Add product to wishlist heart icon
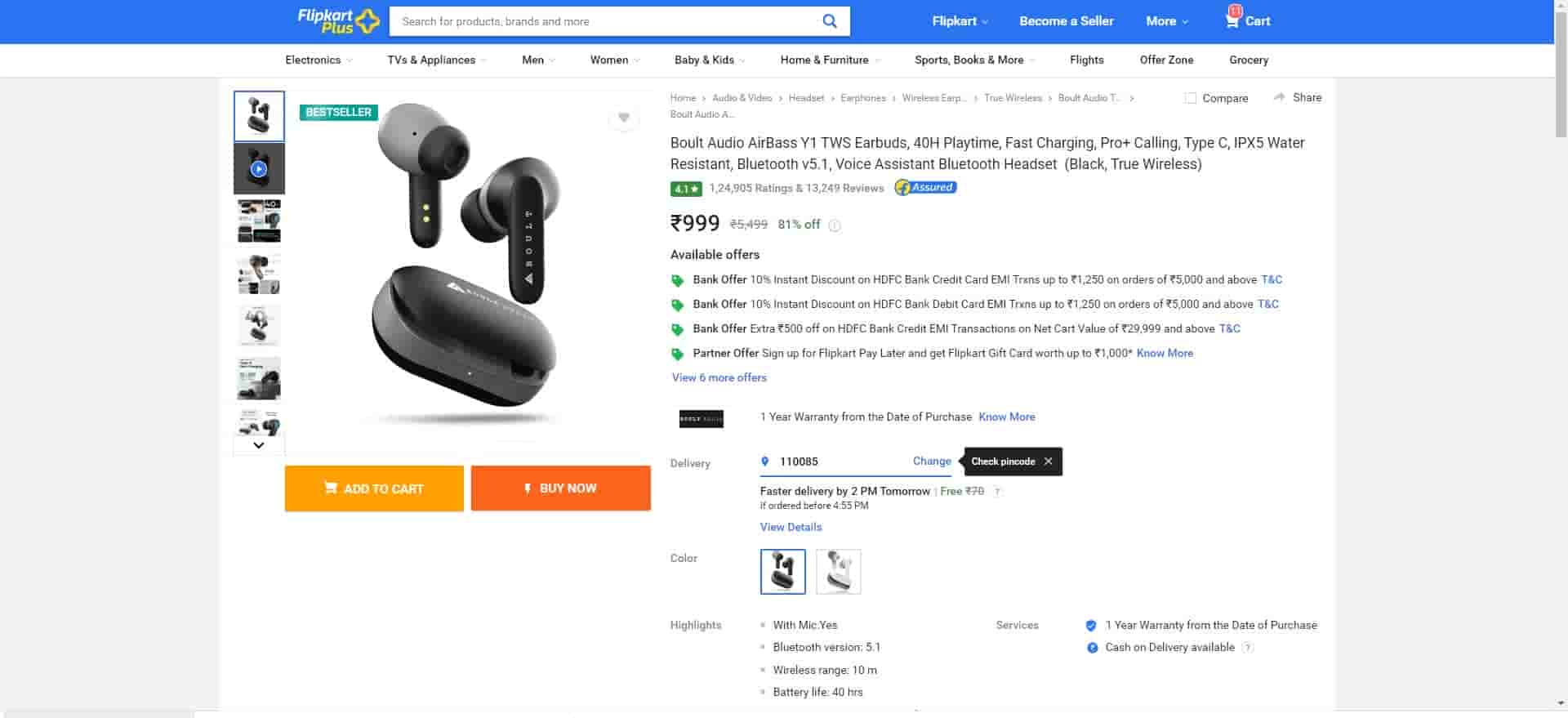The height and width of the screenshot is (718, 1568). (624, 118)
